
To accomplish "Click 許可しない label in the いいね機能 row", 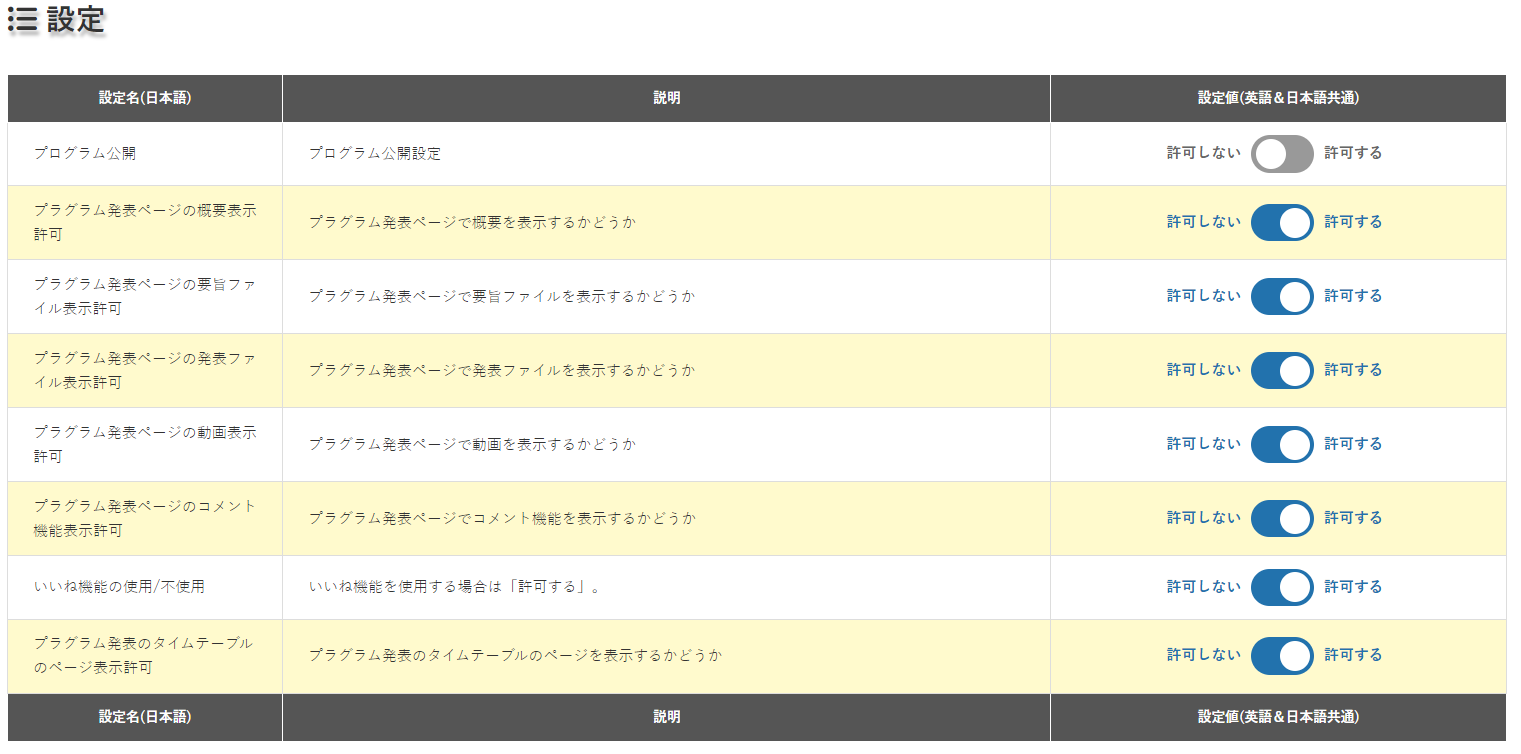I will pyautogui.click(x=1203, y=588).
